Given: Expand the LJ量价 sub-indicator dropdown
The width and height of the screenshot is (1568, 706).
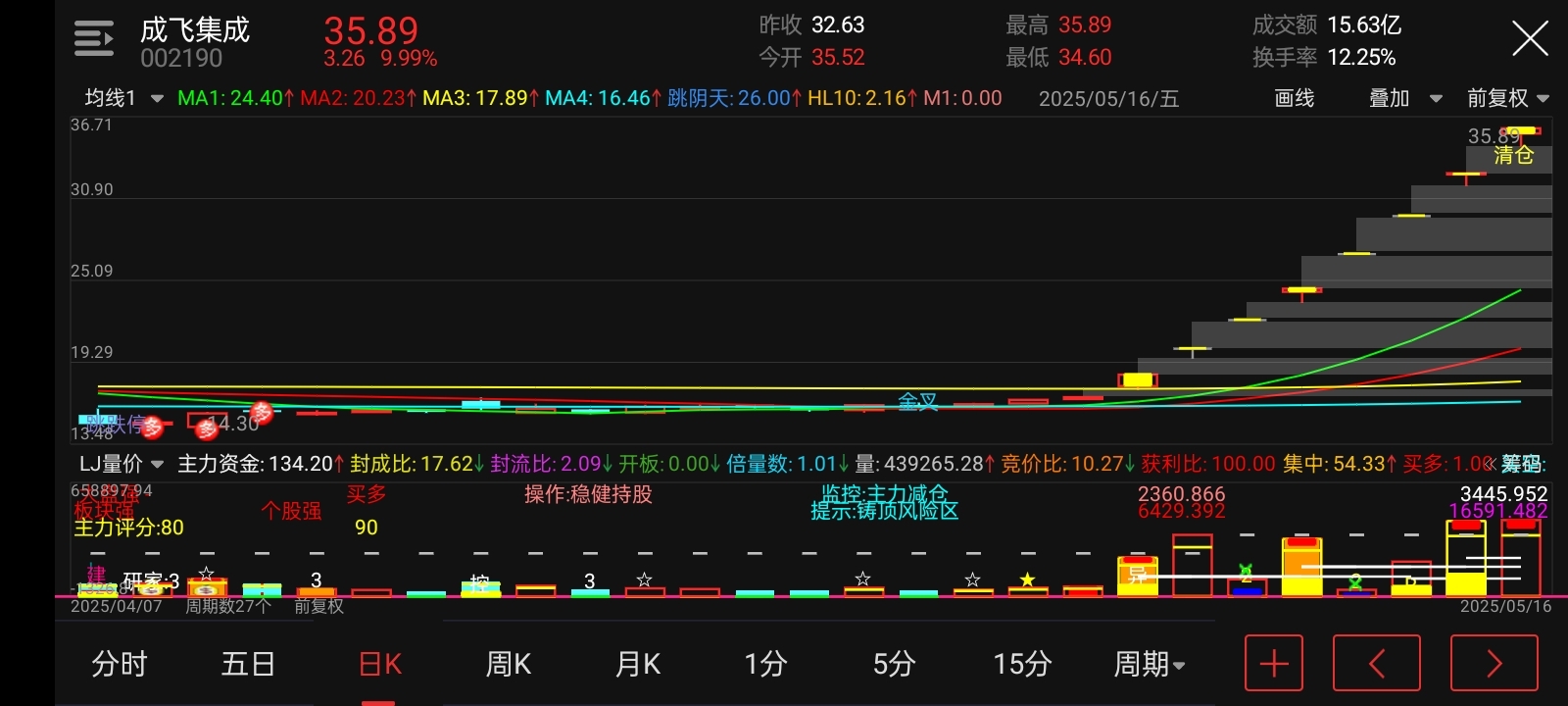Looking at the screenshot, I should pos(121,464).
